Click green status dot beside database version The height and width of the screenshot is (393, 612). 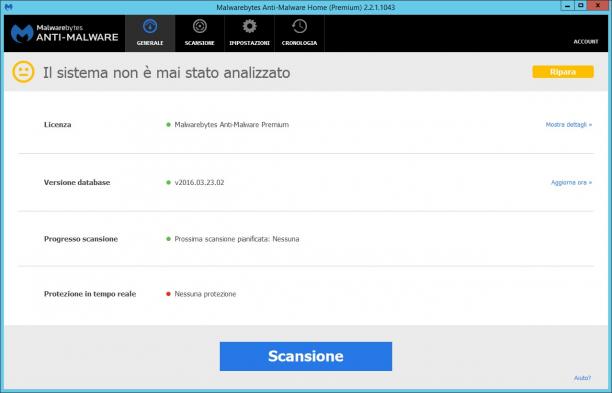(x=169, y=182)
